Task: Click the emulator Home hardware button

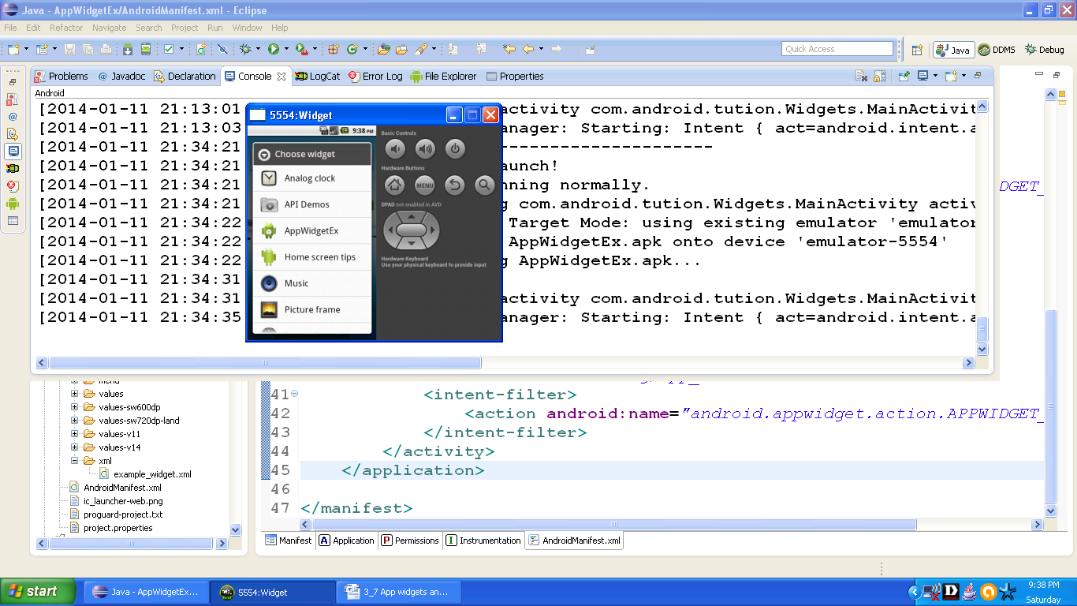Action: pyautogui.click(x=394, y=185)
